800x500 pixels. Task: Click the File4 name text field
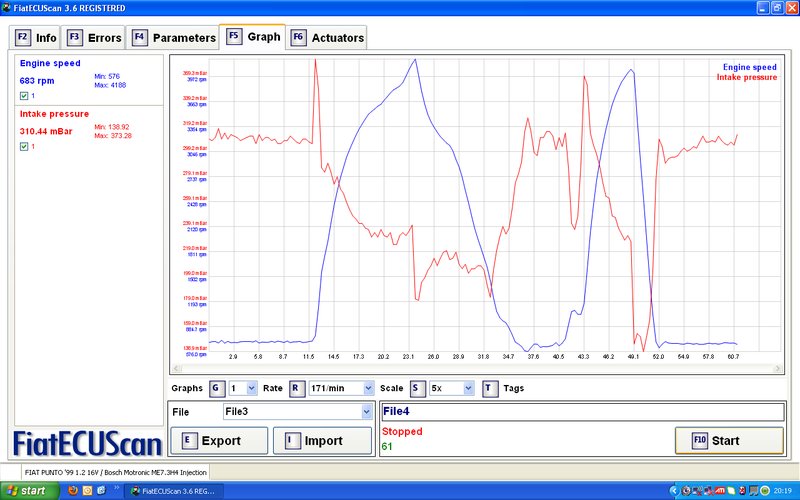[x=581, y=411]
